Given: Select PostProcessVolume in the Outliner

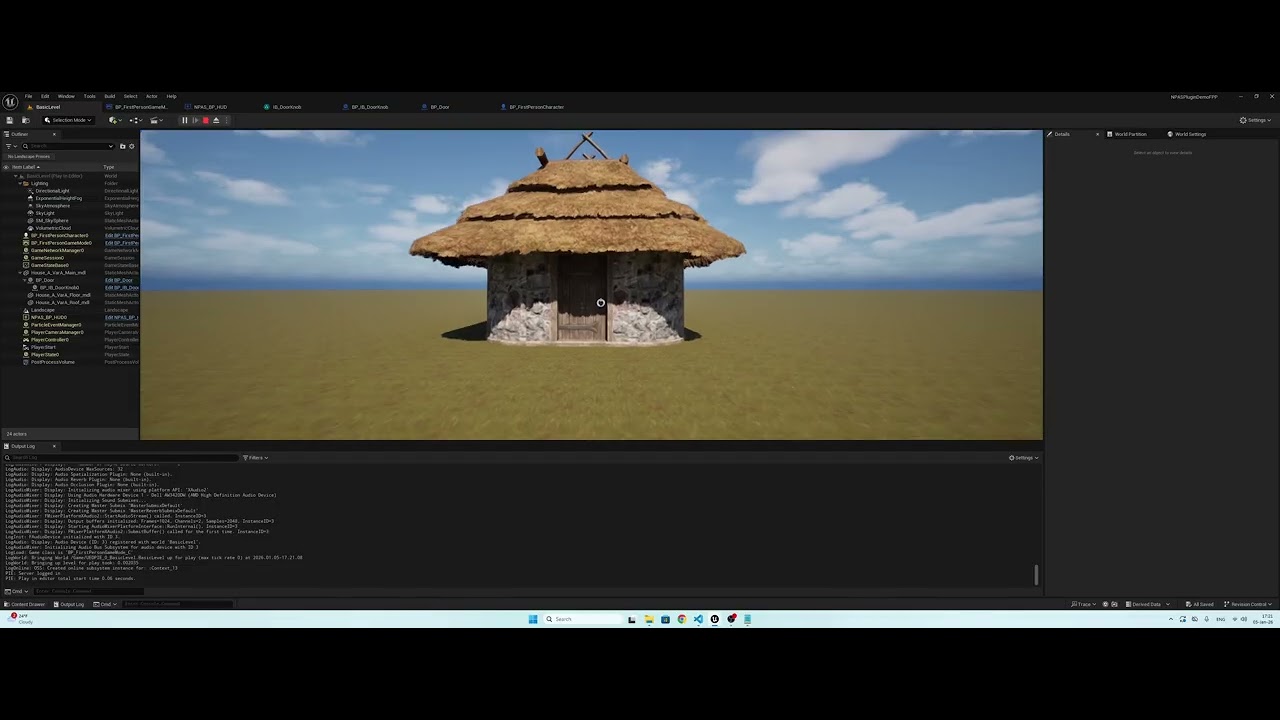Looking at the screenshot, I should pyautogui.click(x=52, y=362).
